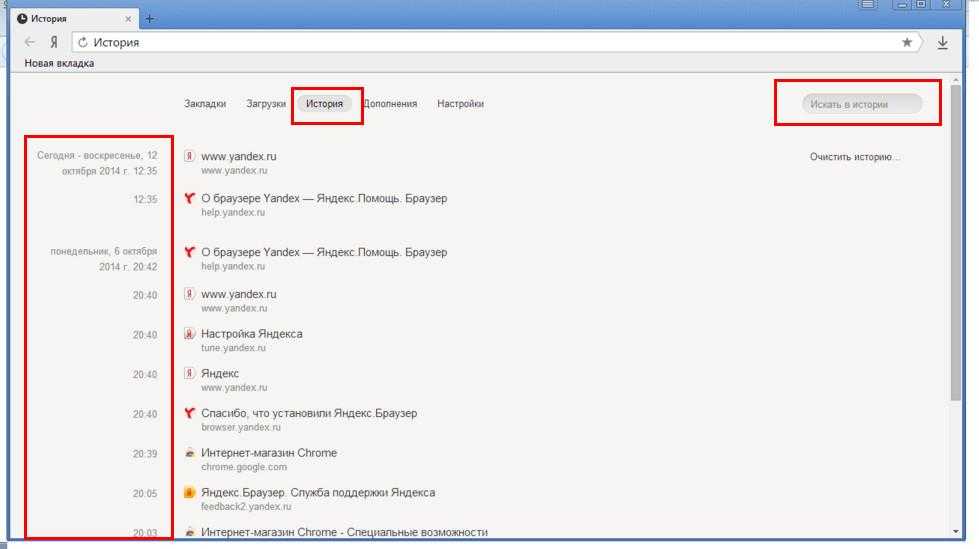
Task: Open 'Интернет-магазин Chrome - Специальные возможности' entry
Action: click(344, 532)
